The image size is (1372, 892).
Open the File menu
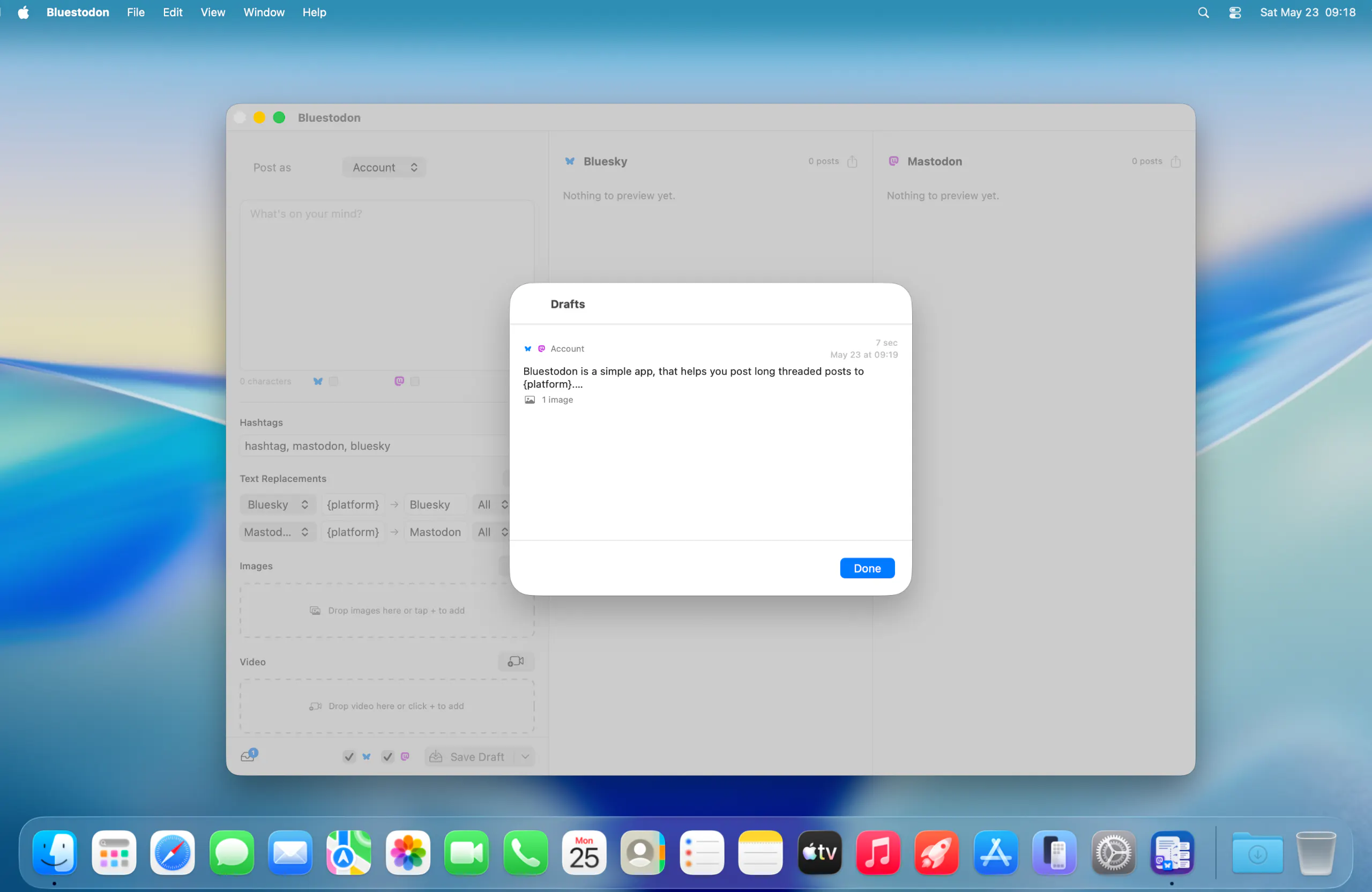136,12
